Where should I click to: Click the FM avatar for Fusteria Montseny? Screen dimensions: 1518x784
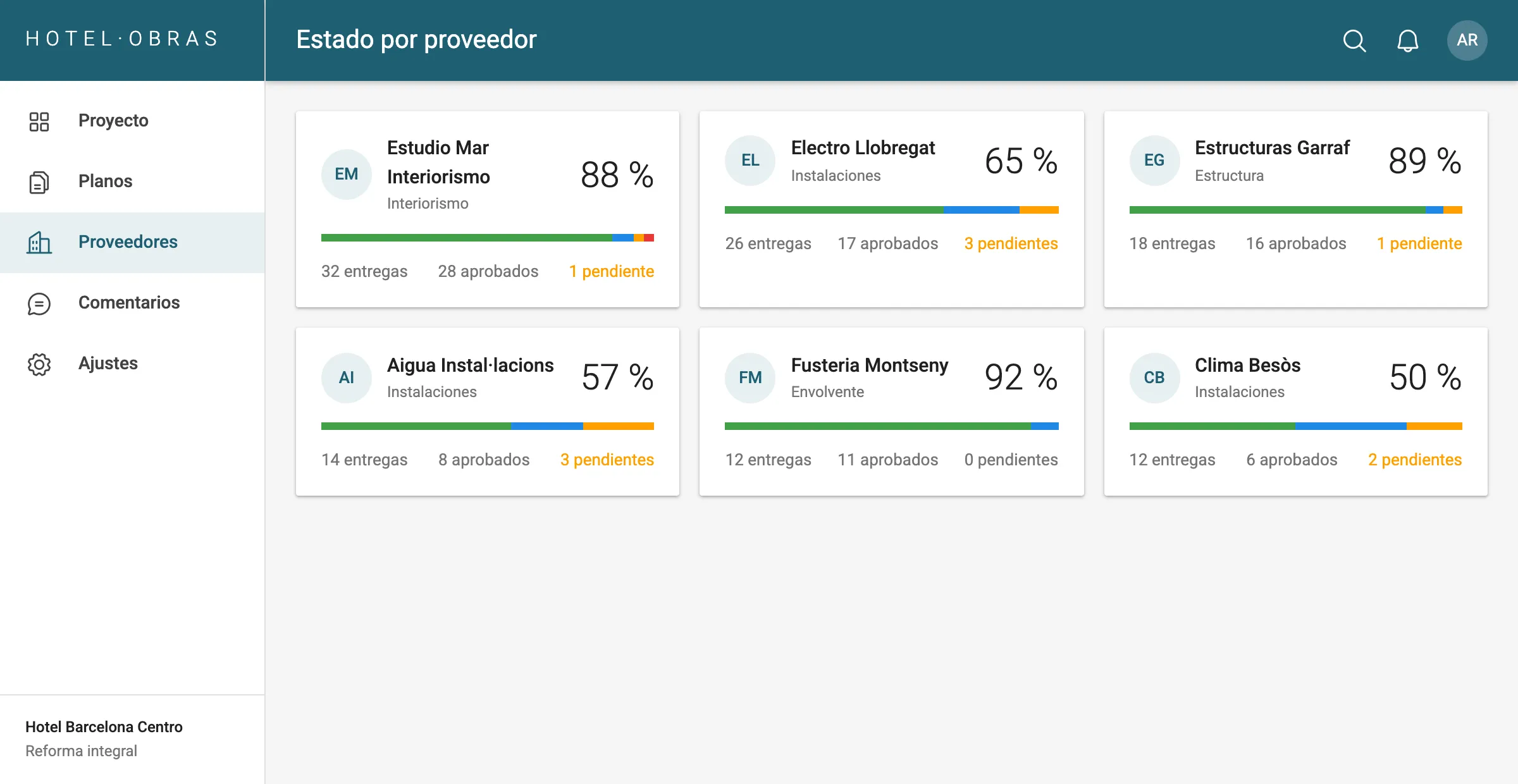(x=750, y=378)
